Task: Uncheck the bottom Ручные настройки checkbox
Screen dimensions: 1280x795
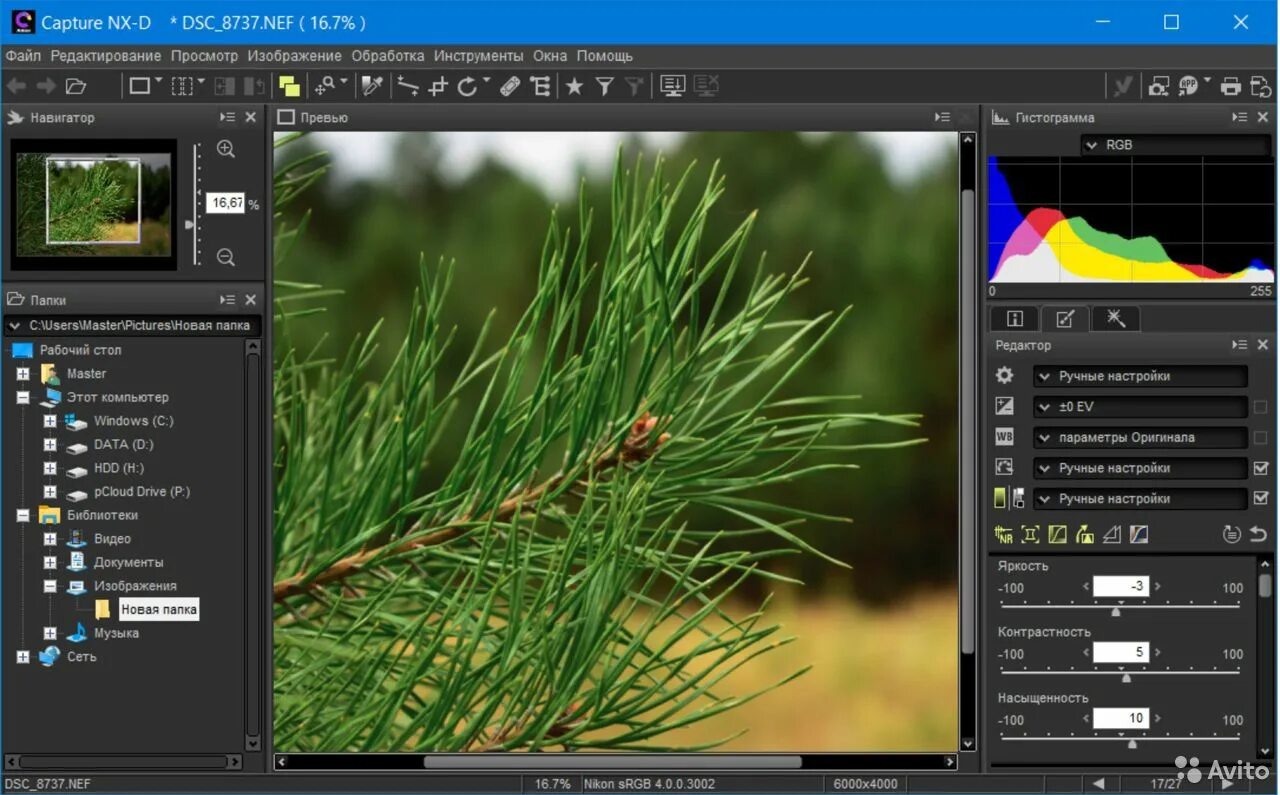Action: click(1260, 498)
